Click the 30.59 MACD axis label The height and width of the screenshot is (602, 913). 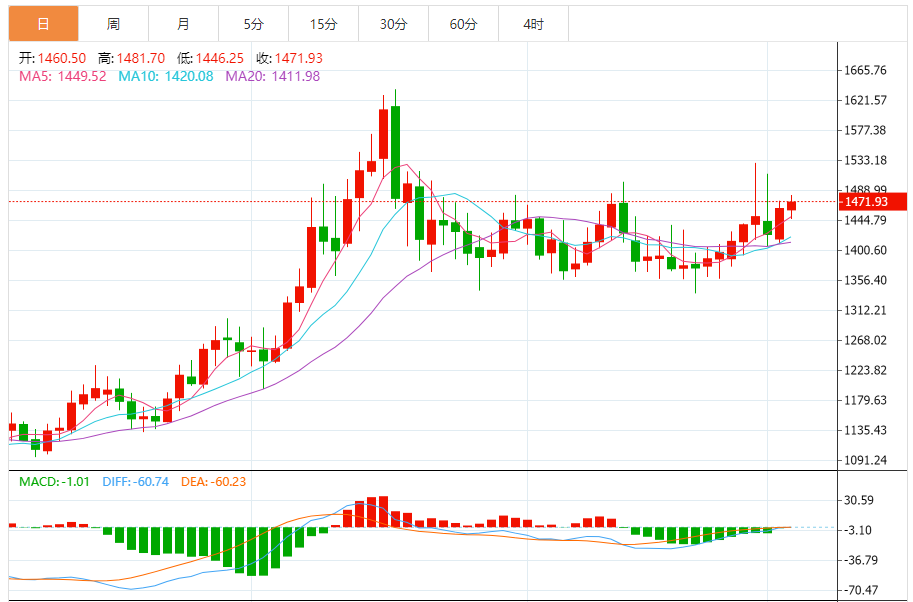click(859, 500)
